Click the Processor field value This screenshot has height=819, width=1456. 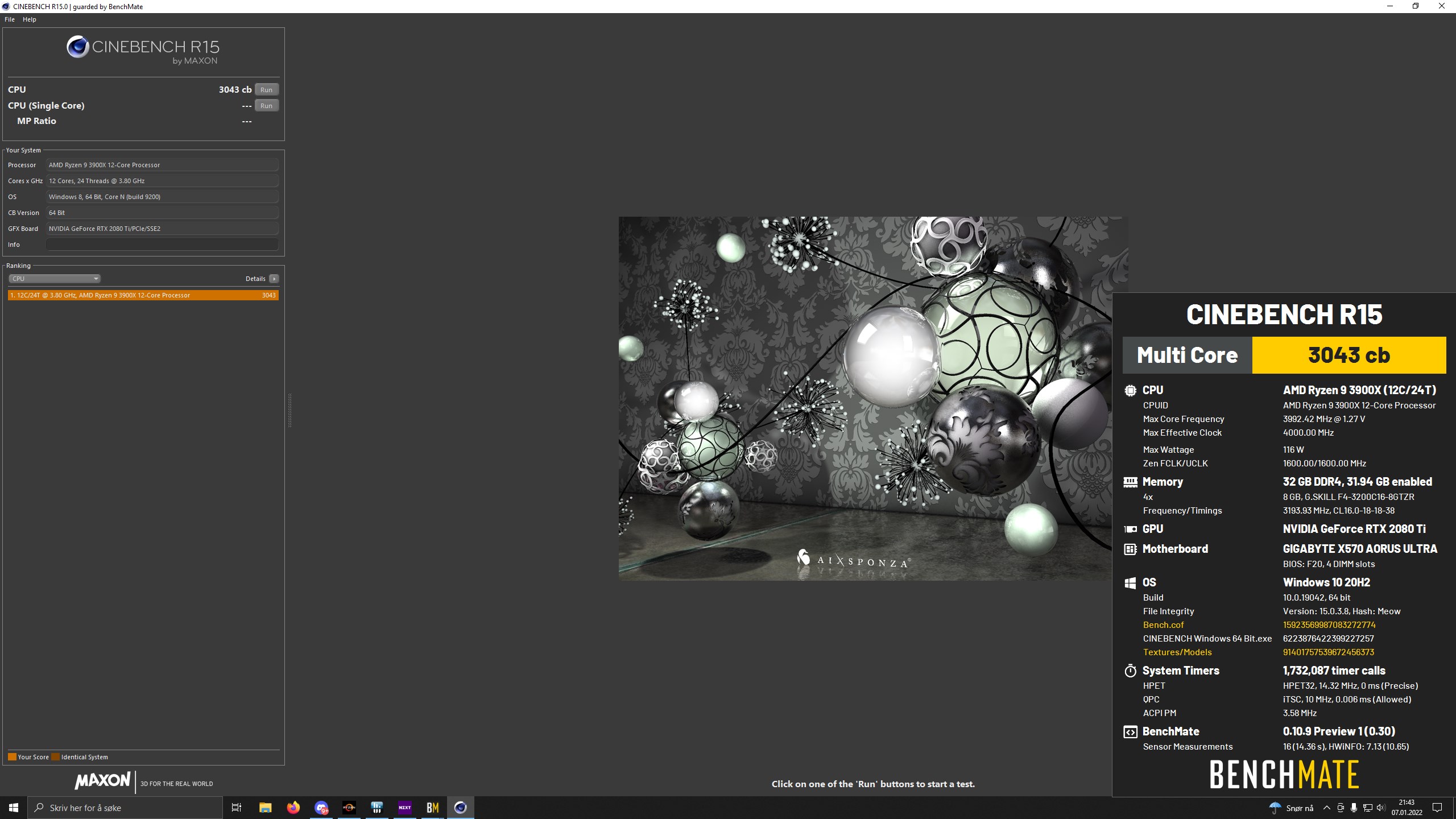tap(162, 165)
